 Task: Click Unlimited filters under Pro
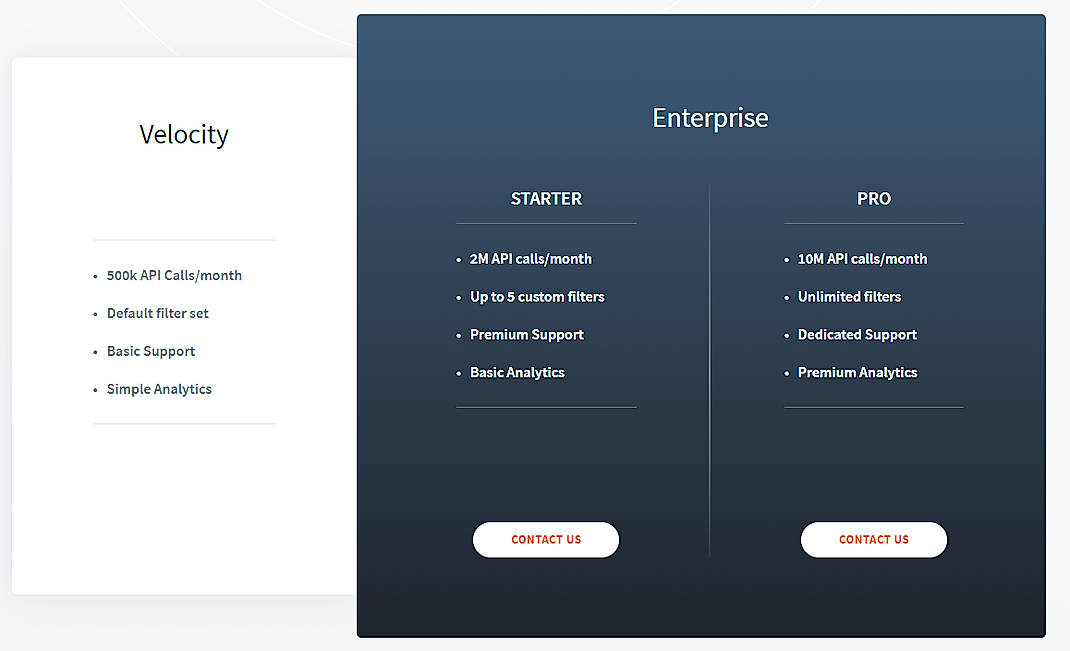(849, 296)
